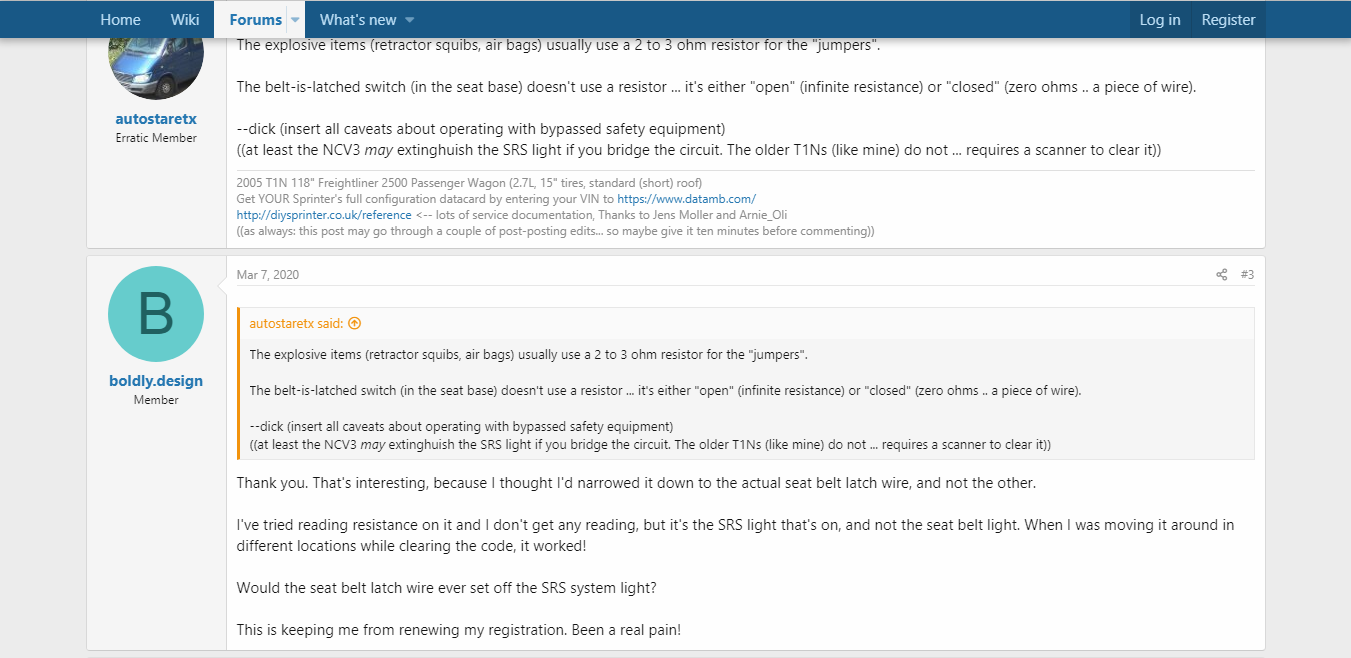Image resolution: width=1351 pixels, height=658 pixels.
Task: Open the Wiki menu item
Action: [185, 20]
